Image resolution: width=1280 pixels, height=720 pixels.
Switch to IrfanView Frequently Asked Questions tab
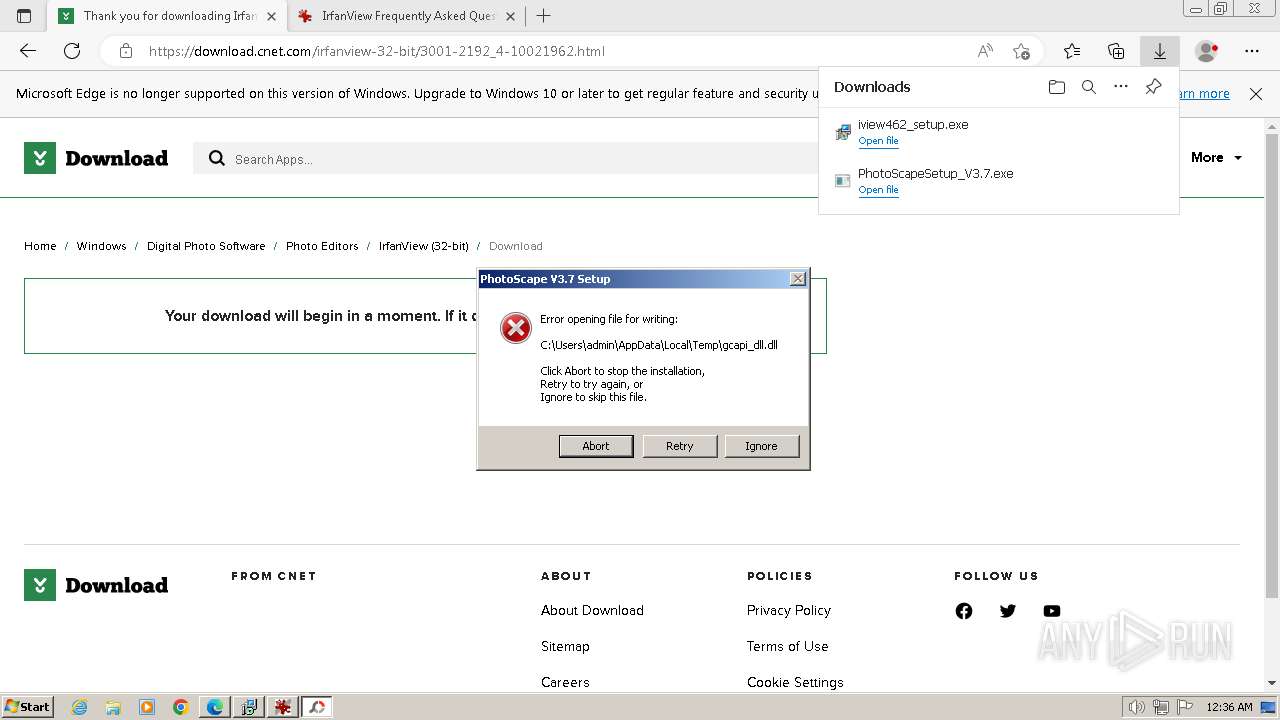(407, 16)
